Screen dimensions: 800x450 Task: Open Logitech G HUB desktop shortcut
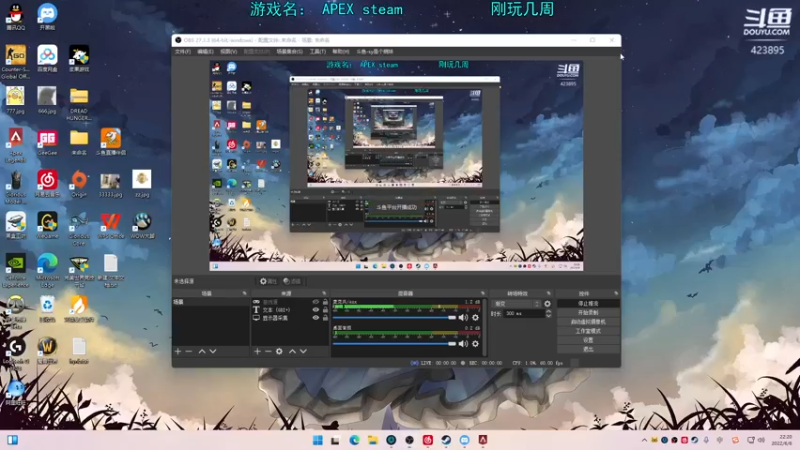point(16,353)
